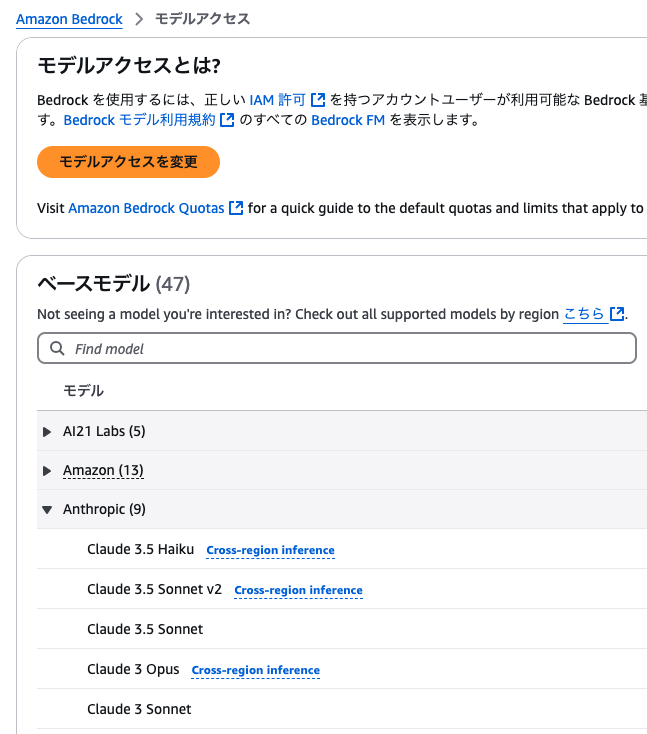This screenshot has width=647, height=734.
Task: Open the Bedrock モデル利用規約 link
Action: click(139, 120)
